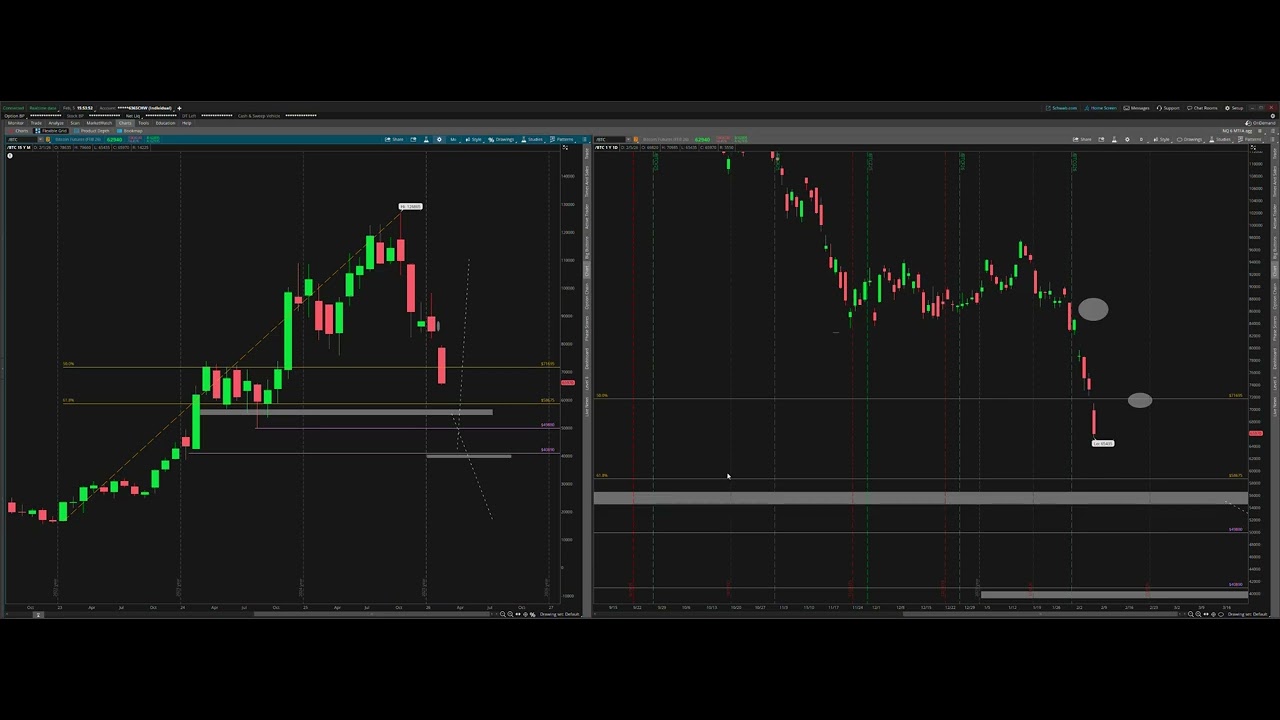Click the left chart /BTC symbol field

tap(22, 139)
